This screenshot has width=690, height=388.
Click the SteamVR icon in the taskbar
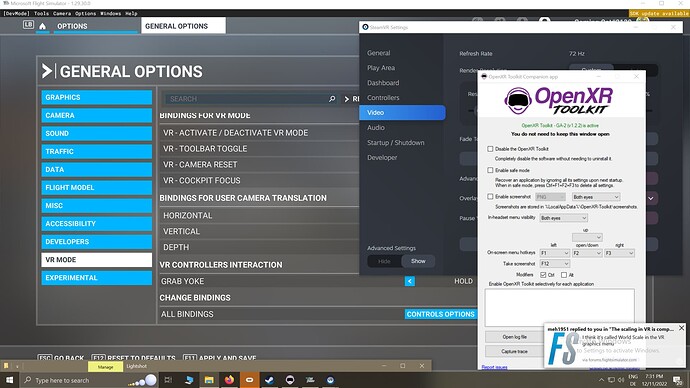330,380
